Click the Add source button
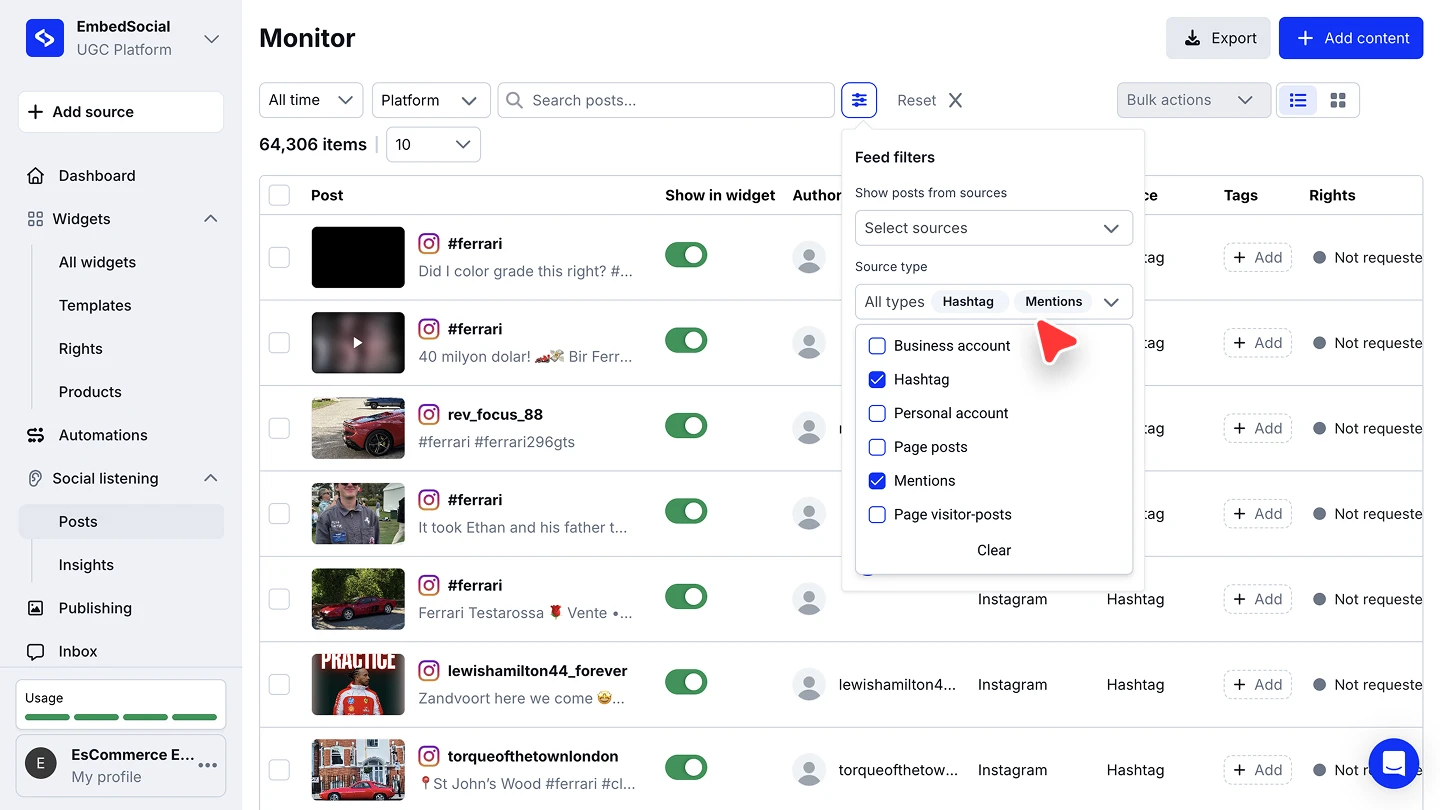This screenshot has width=1440, height=810. click(x=121, y=112)
